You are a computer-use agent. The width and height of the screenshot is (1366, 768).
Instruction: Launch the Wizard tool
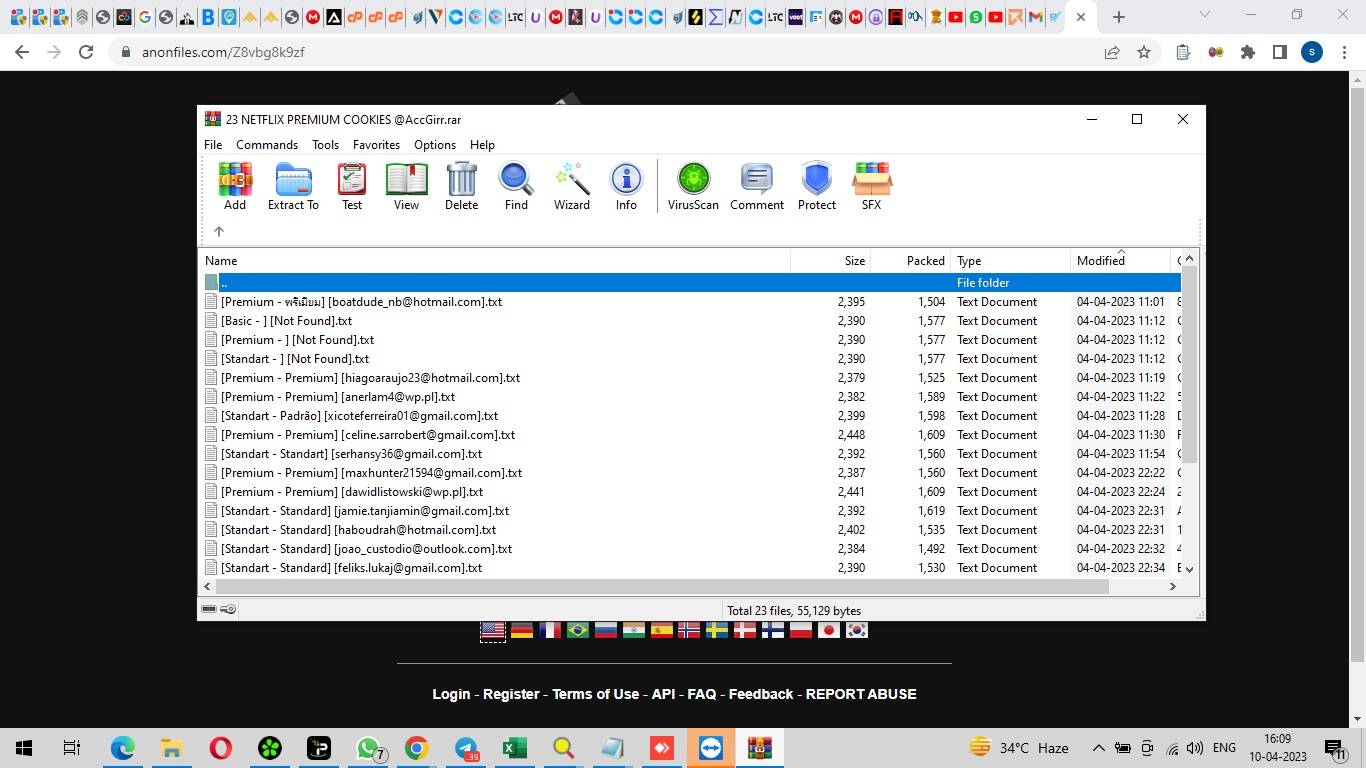(x=572, y=187)
